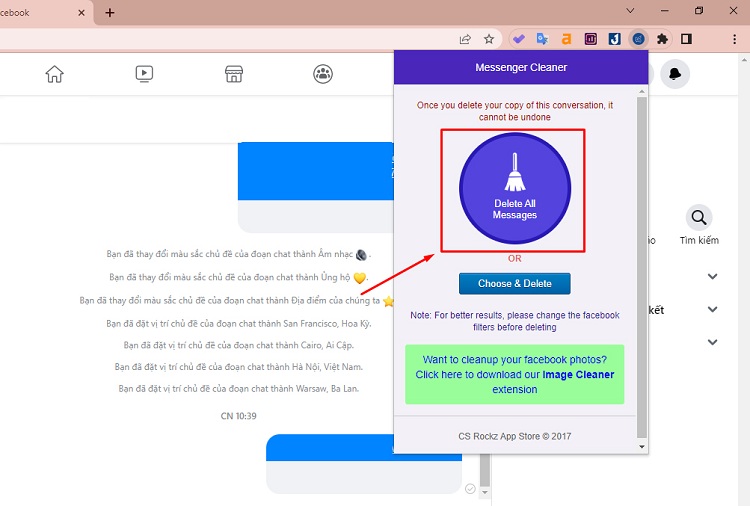Open a new browser tab
The width and height of the screenshot is (750, 506).
coord(110,12)
